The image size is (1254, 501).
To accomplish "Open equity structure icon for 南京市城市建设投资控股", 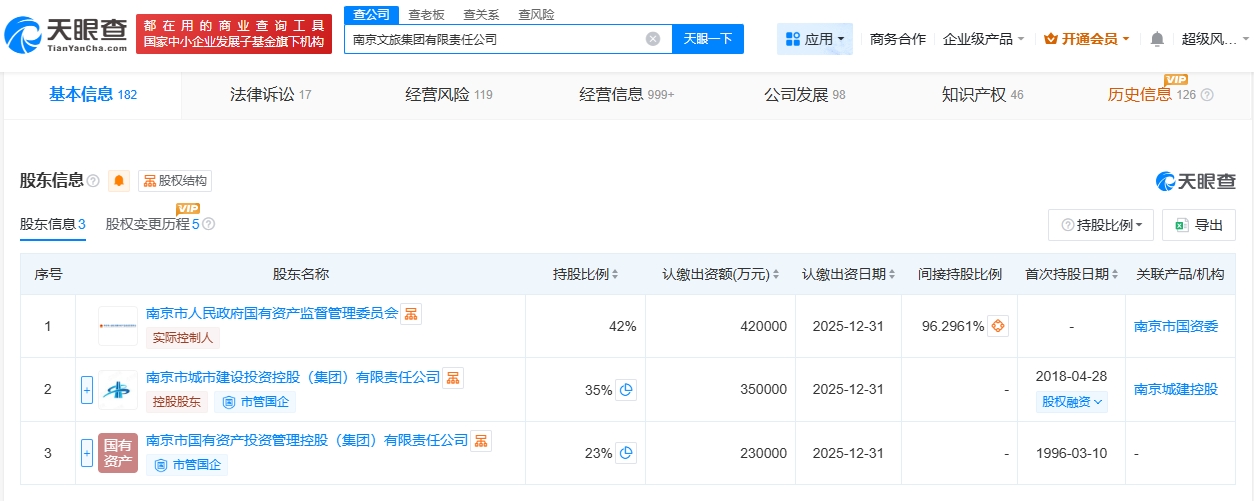I will click(x=453, y=377).
